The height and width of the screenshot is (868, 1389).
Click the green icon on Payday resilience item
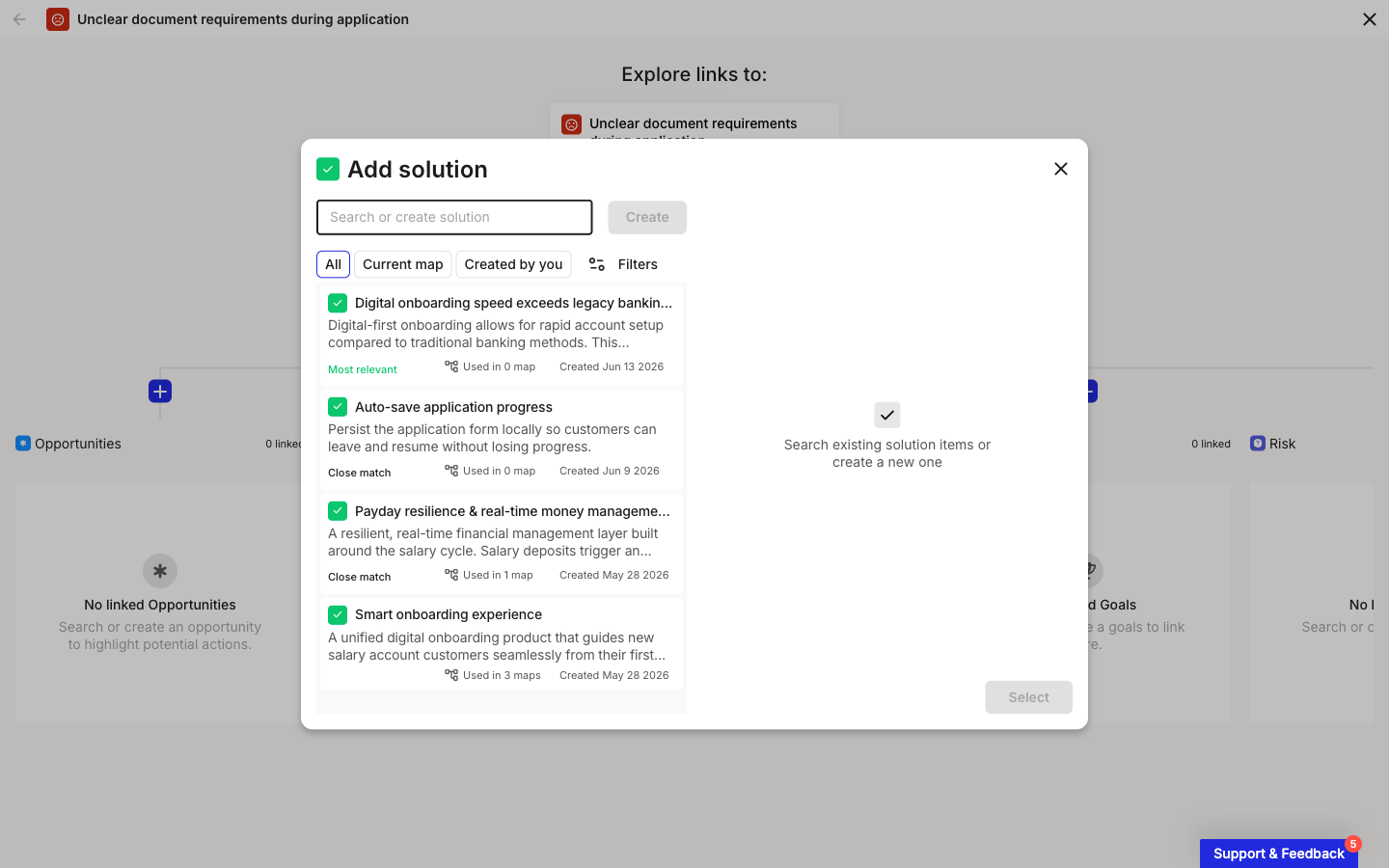(338, 511)
